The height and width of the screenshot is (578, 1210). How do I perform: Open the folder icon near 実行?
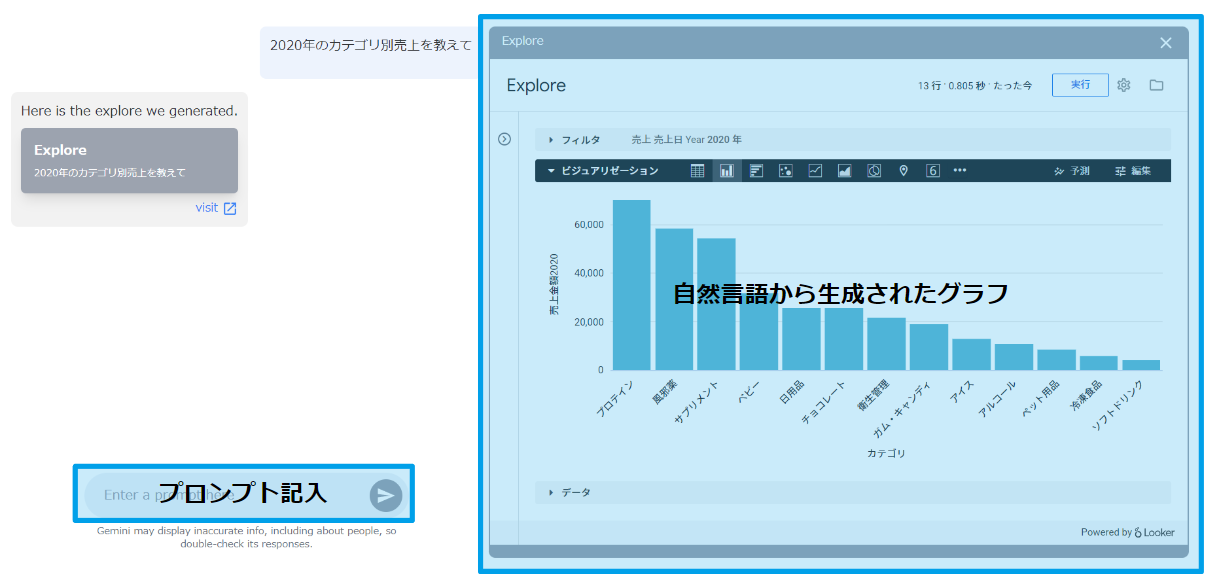1156,85
